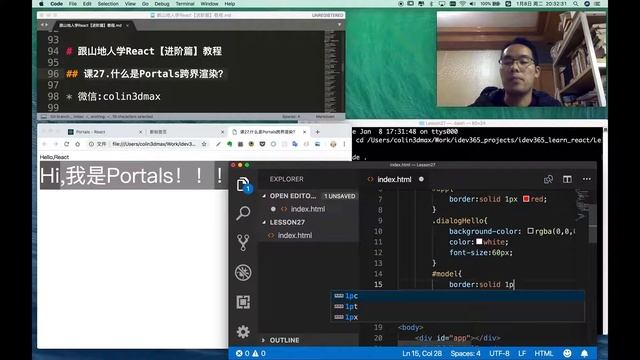Click the red color swatch on line 7
Viewport: 640px width, 360px height.
pos(526,199)
